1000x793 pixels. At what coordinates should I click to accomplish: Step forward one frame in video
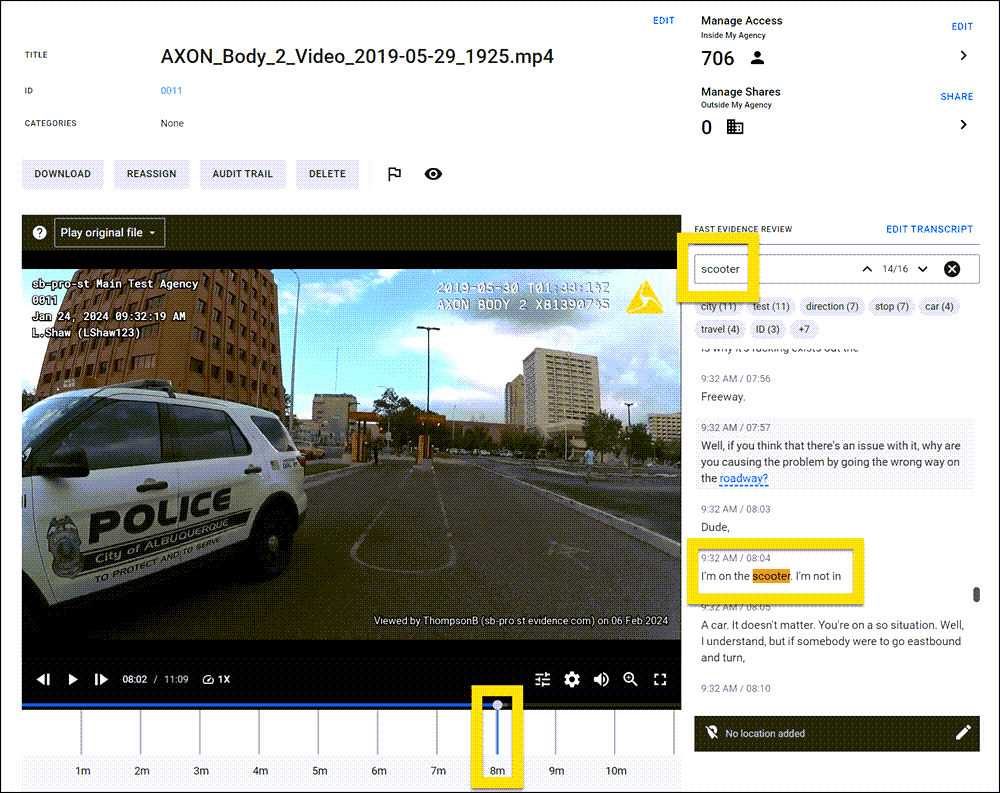click(101, 679)
